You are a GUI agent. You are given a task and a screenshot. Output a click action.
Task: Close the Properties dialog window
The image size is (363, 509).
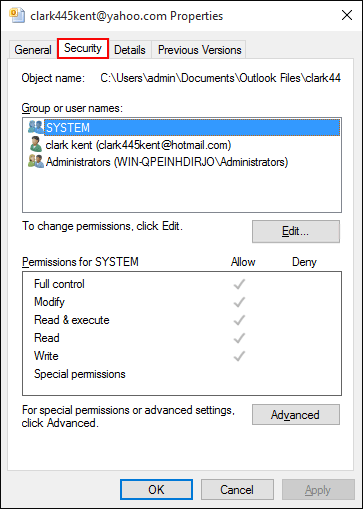[347, 15]
